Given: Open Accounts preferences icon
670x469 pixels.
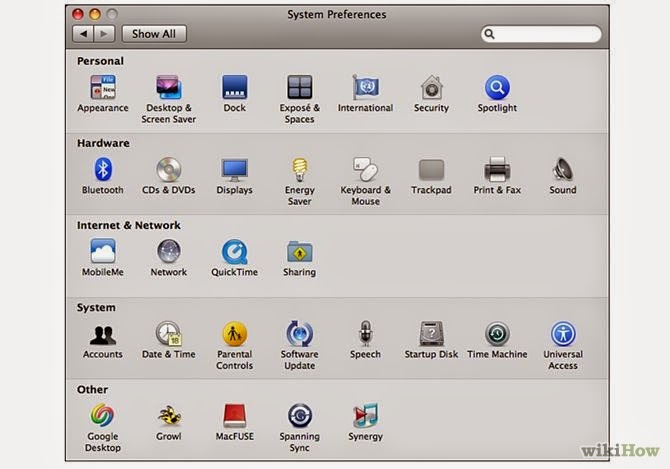Looking at the screenshot, I should point(103,334).
